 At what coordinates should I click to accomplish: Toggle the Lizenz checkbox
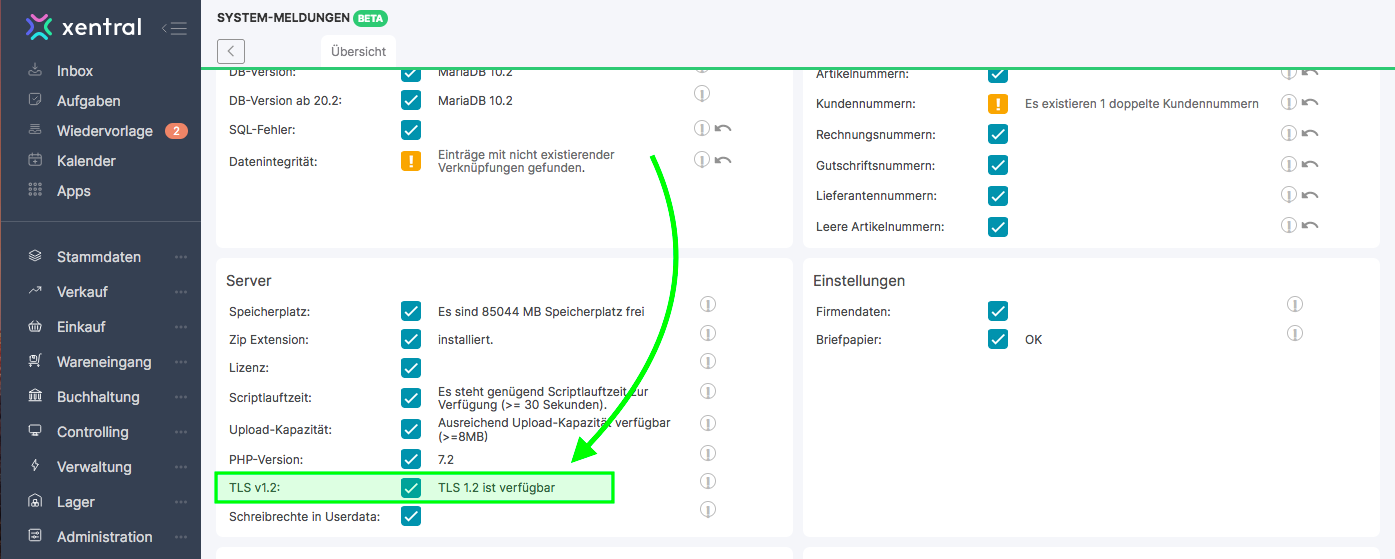point(411,368)
